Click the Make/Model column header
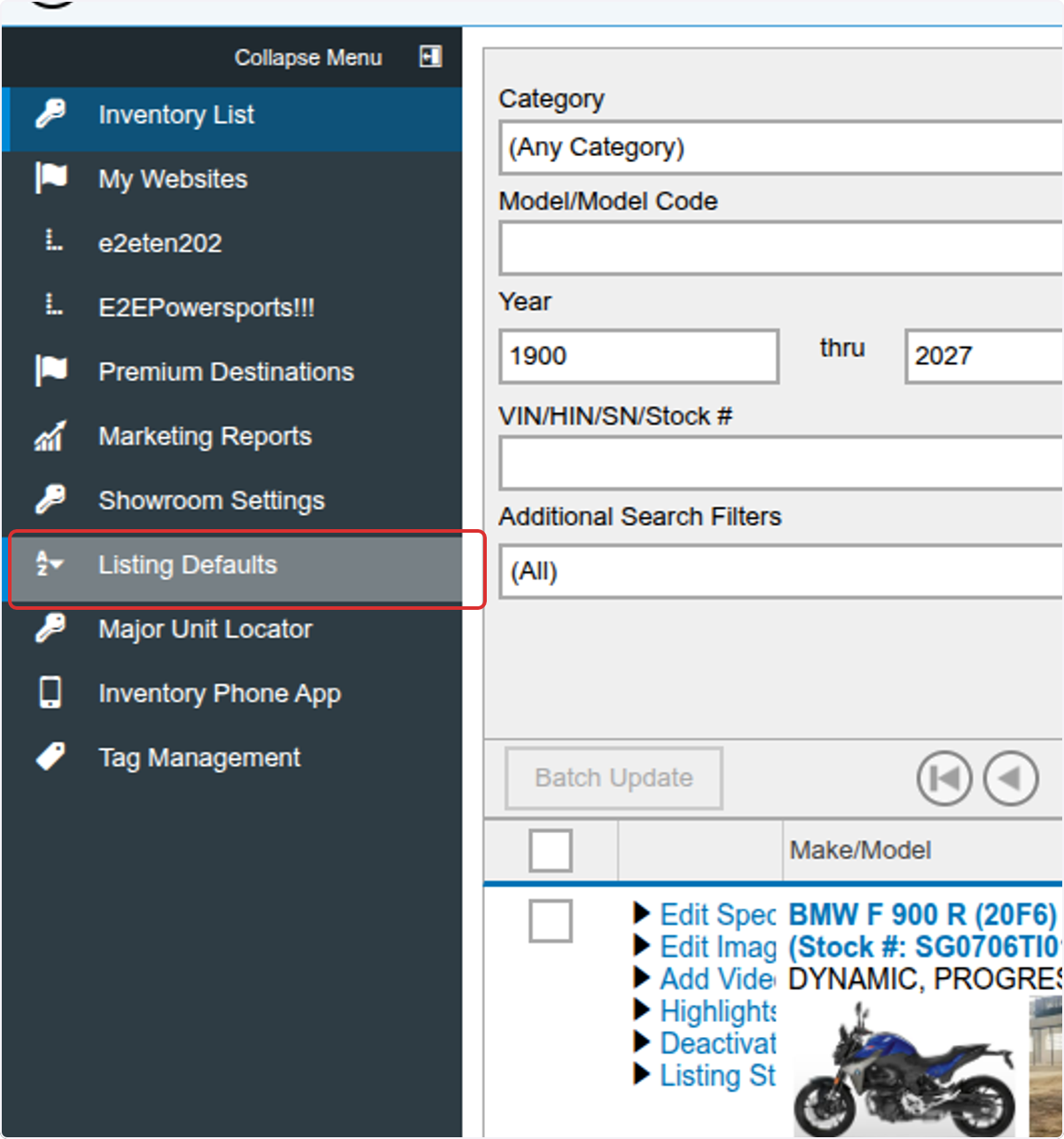 (x=860, y=850)
